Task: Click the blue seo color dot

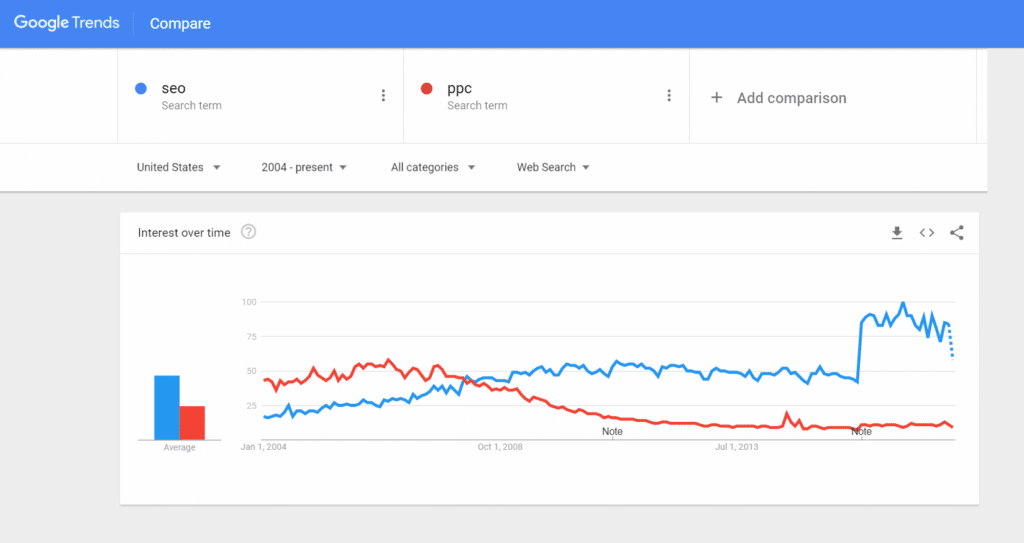Action: (141, 88)
